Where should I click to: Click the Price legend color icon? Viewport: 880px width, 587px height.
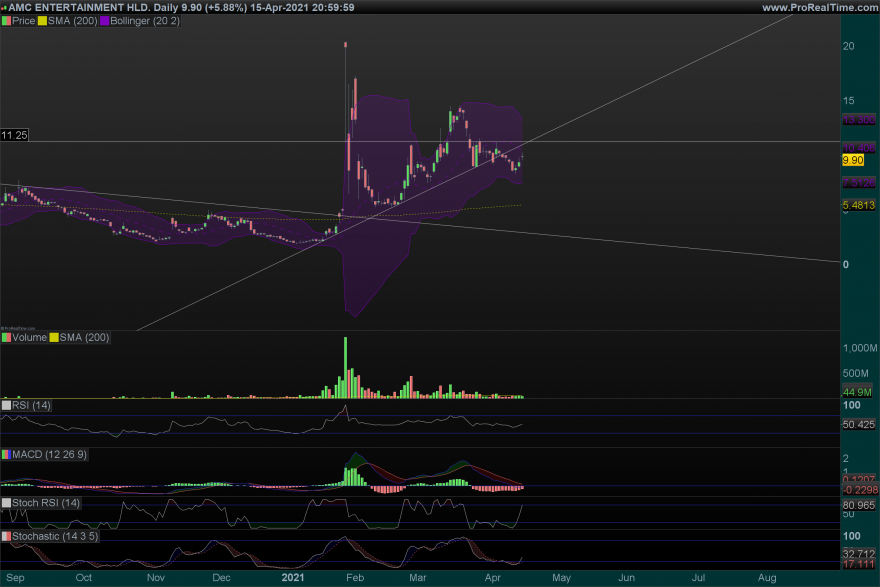pyautogui.click(x=5, y=20)
